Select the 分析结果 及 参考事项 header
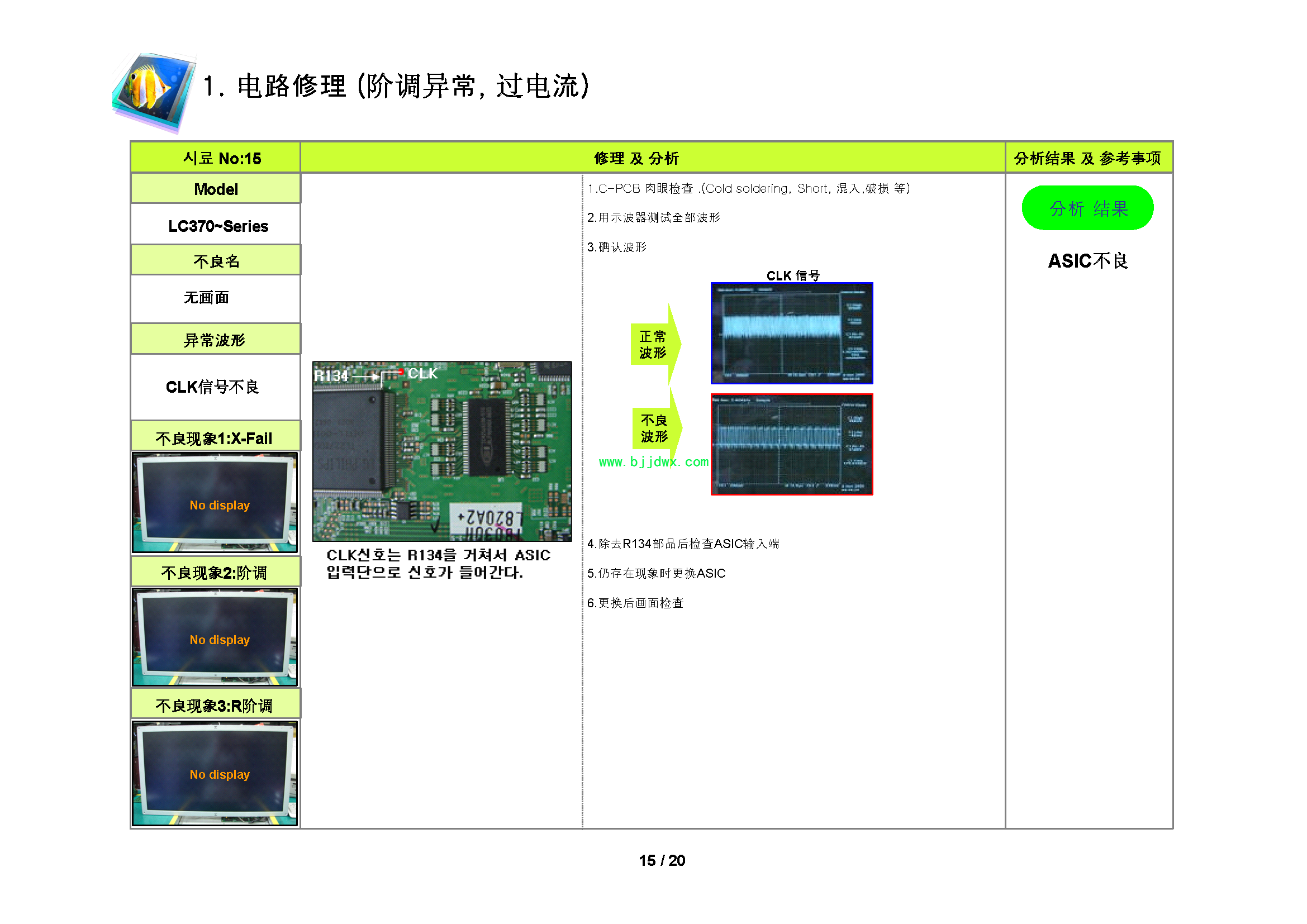Image resolution: width=1307 pixels, height=924 pixels. pyautogui.click(x=1088, y=158)
